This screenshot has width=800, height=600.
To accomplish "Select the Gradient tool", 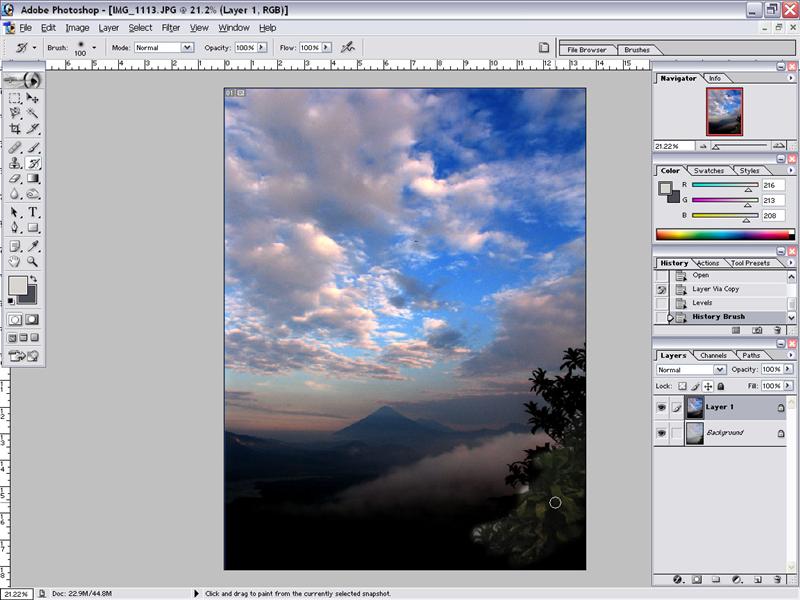I will (x=33, y=179).
